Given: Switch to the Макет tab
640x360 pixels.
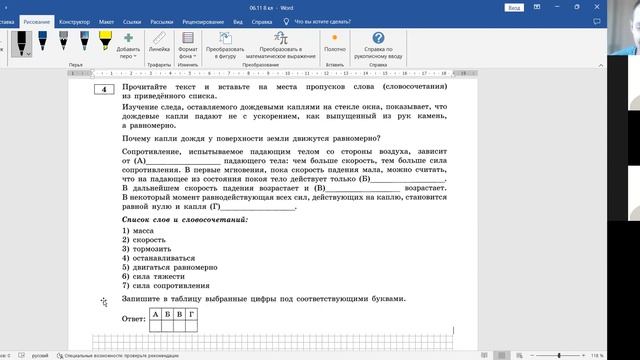Looking at the screenshot, I should click(106, 22).
